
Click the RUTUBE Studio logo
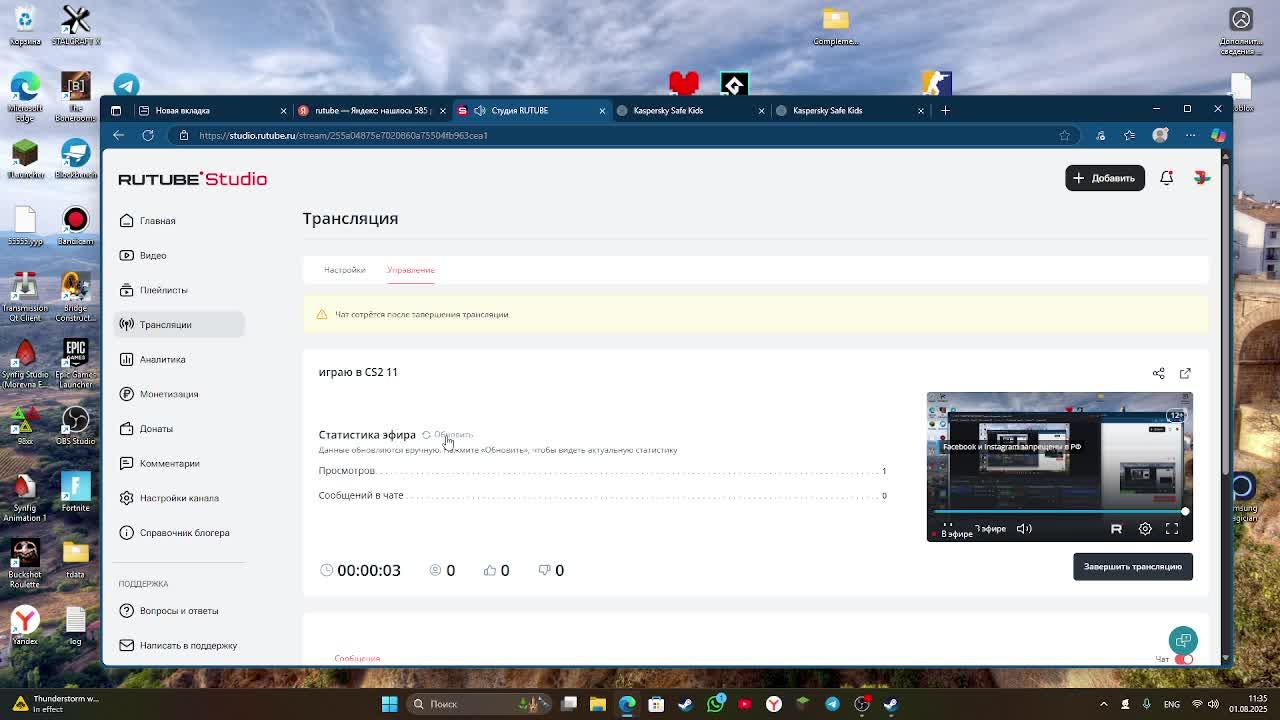pyautogui.click(x=192, y=179)
